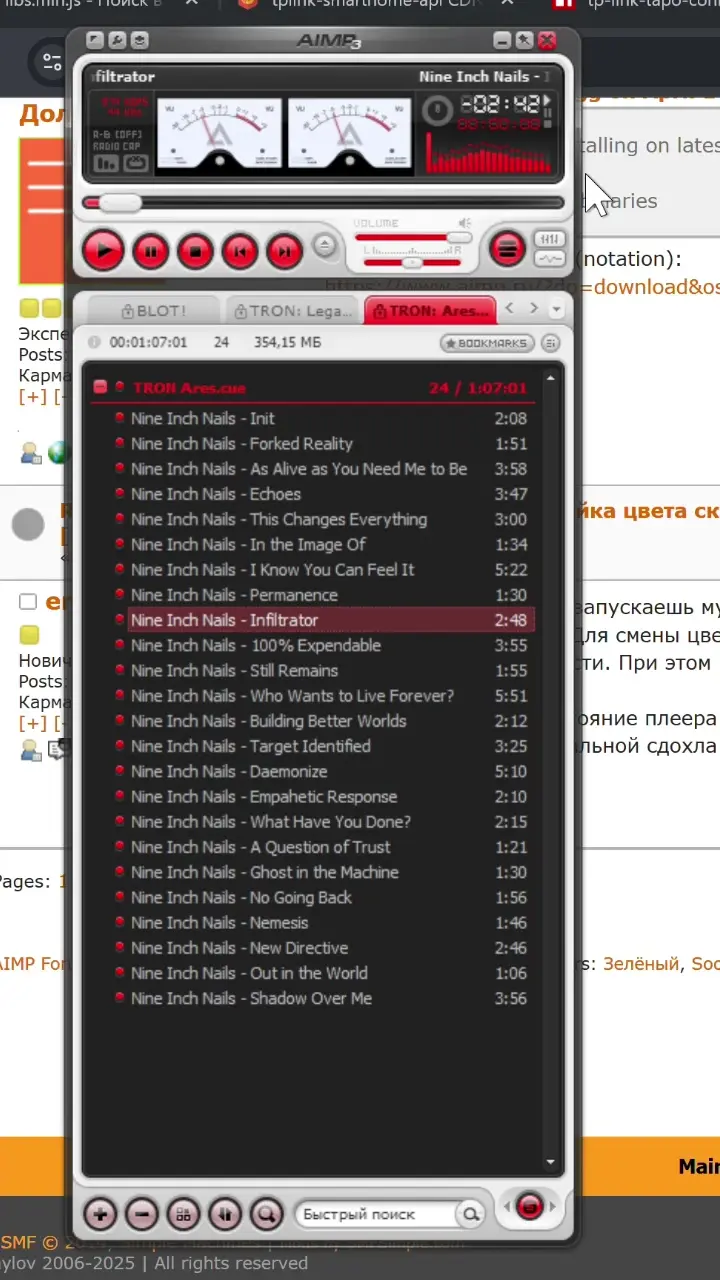The image size is (720, 1280).
Task: Mute sound via the speaker icon
Action: pyautogui.click(x=464, y=223)
